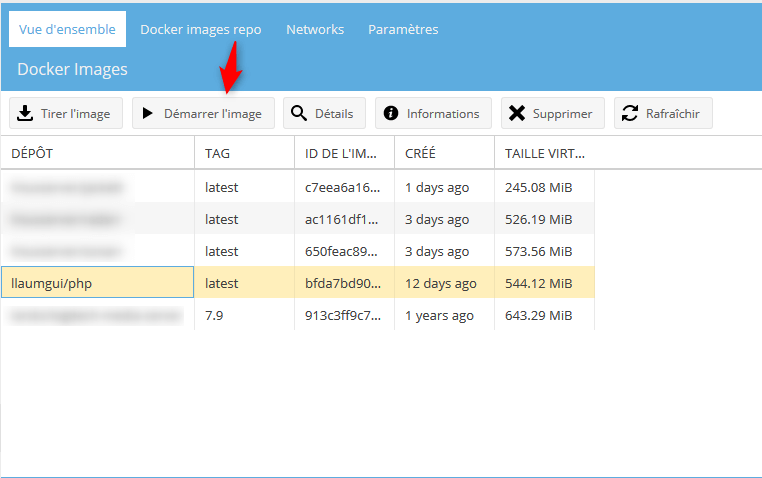The height and width of the screenshot is (478, 762).
Task: Open the Paramètres tab
Action: [x=403, y=29]
